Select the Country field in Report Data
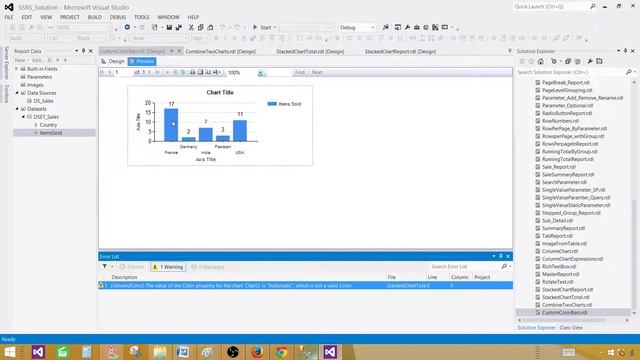 48,125
